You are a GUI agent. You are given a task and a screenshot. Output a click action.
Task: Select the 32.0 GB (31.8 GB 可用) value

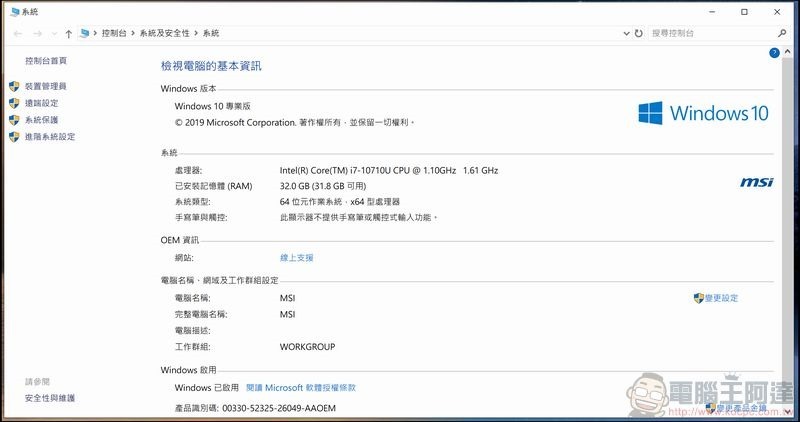(323, 186)
